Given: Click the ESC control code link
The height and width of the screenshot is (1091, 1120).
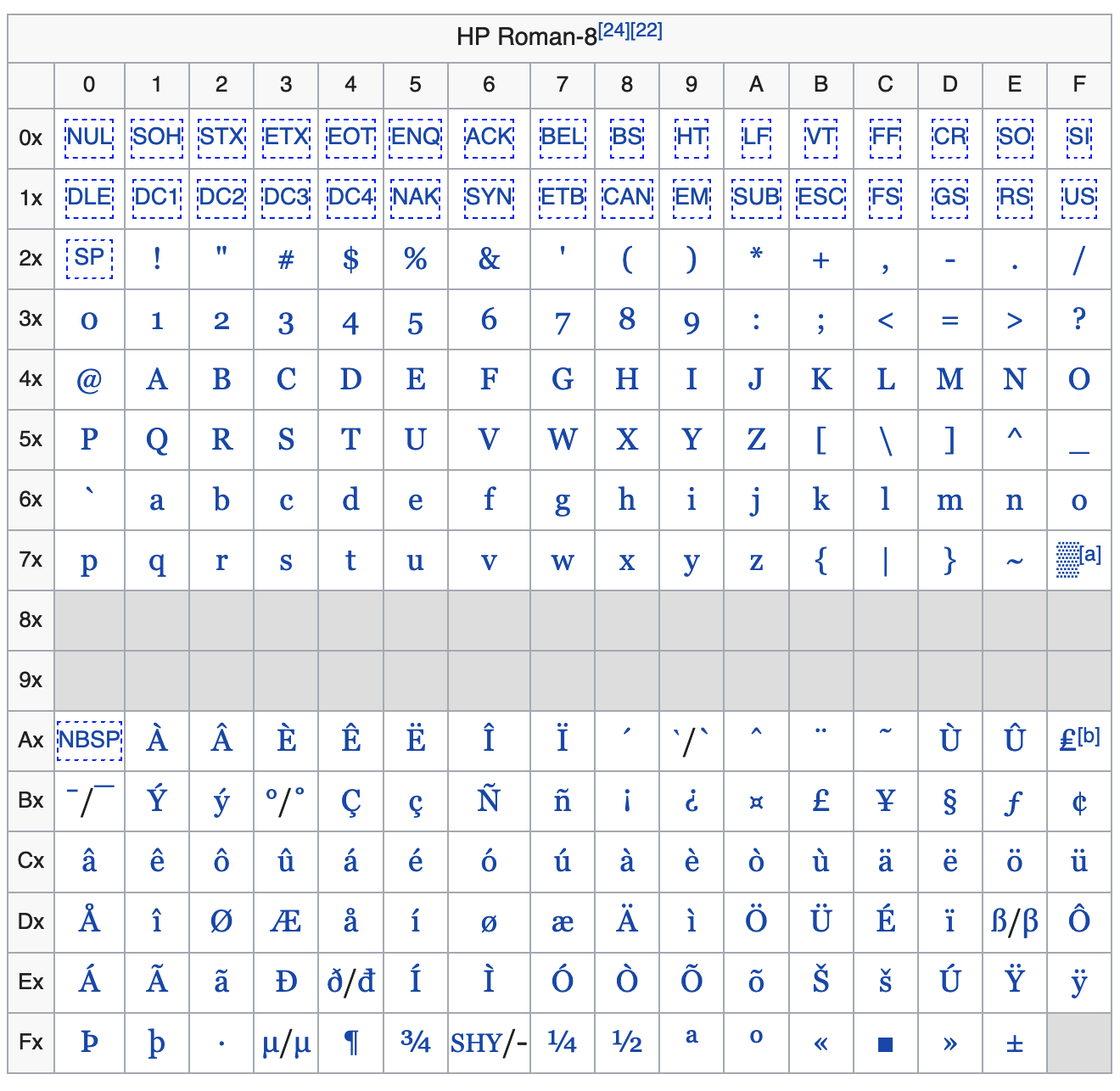Looking at the screenshot, I should (x=821, y=197).
